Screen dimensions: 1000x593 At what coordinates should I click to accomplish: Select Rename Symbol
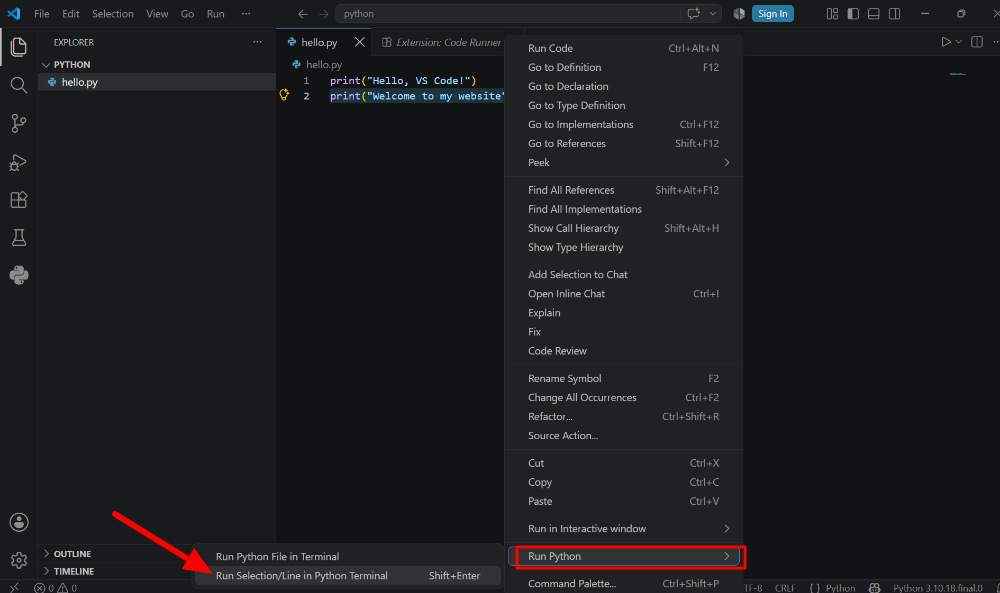(624, 379)
